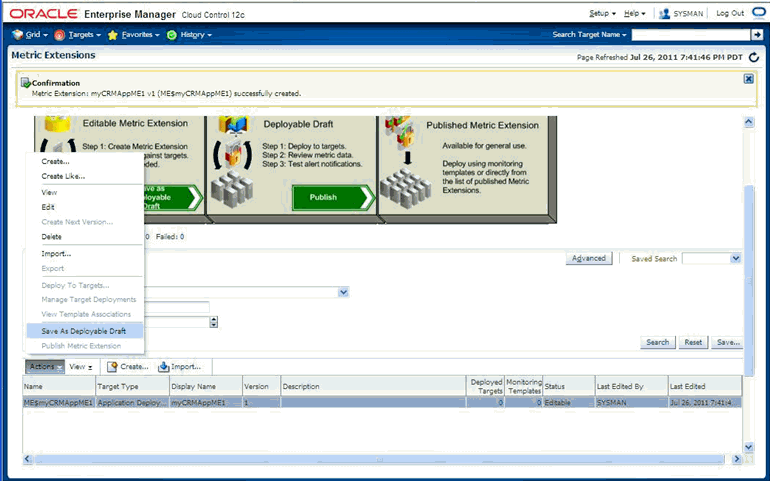This screenshot has height=481, width=770.
Task: Click the Create toolbar icon
Action: click(x=112, y=367)
